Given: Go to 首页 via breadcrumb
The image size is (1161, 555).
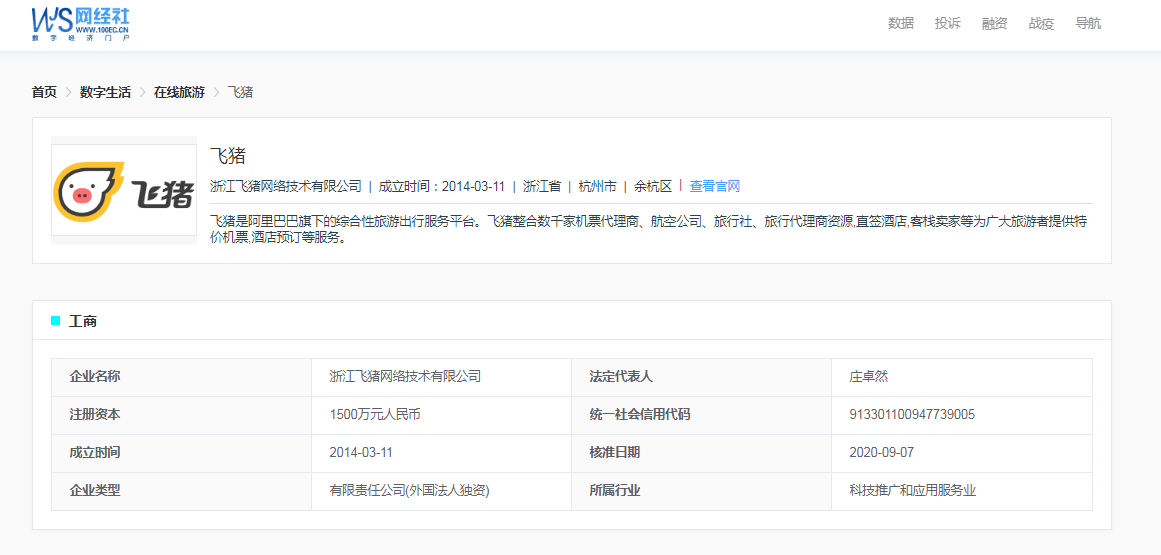Looking at the screenshot, I should [x=44, y=92].
